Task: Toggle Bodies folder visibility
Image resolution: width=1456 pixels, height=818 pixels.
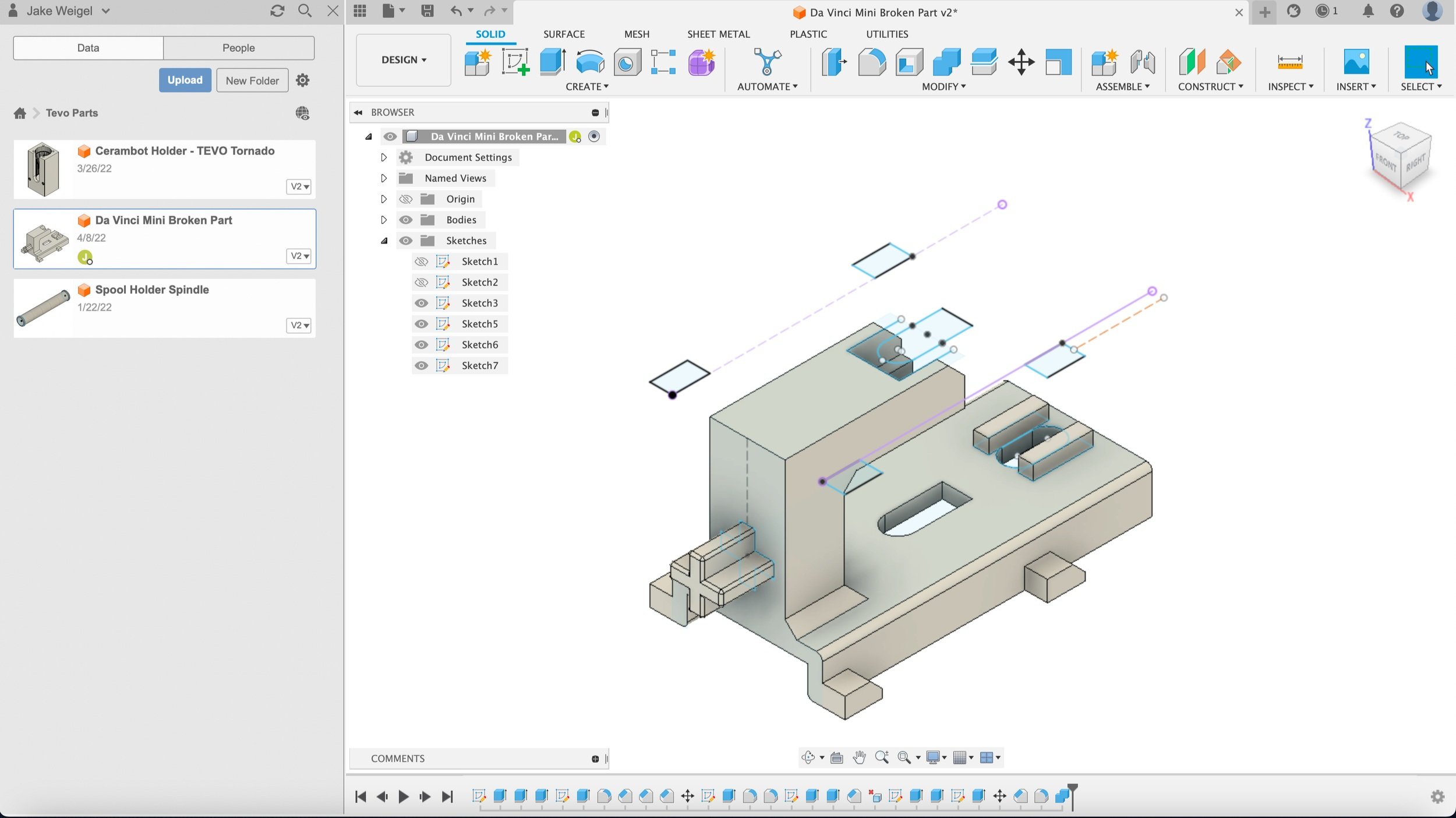Action: point(406,220)
